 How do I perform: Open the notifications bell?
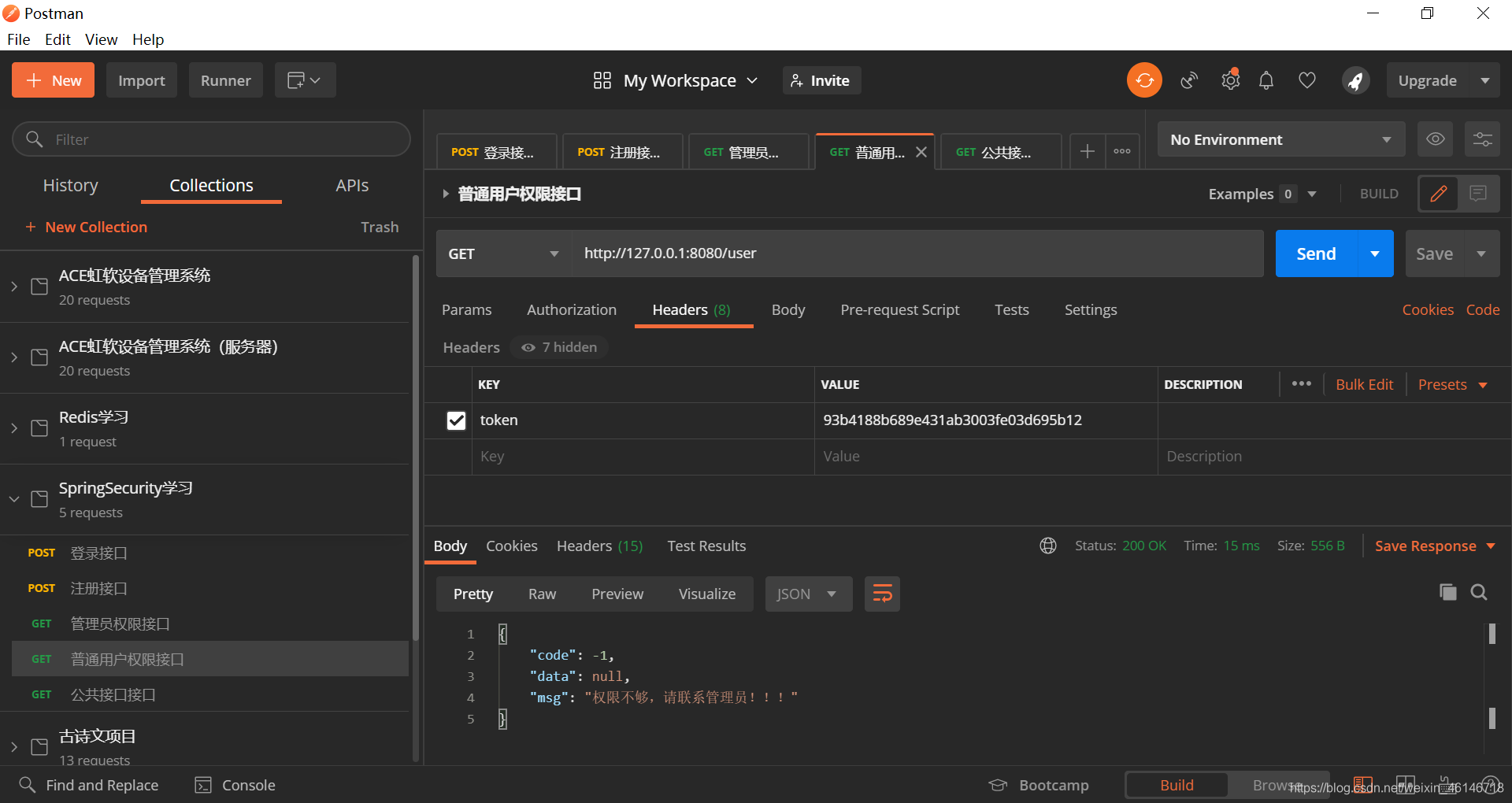tap(1266, 80)
